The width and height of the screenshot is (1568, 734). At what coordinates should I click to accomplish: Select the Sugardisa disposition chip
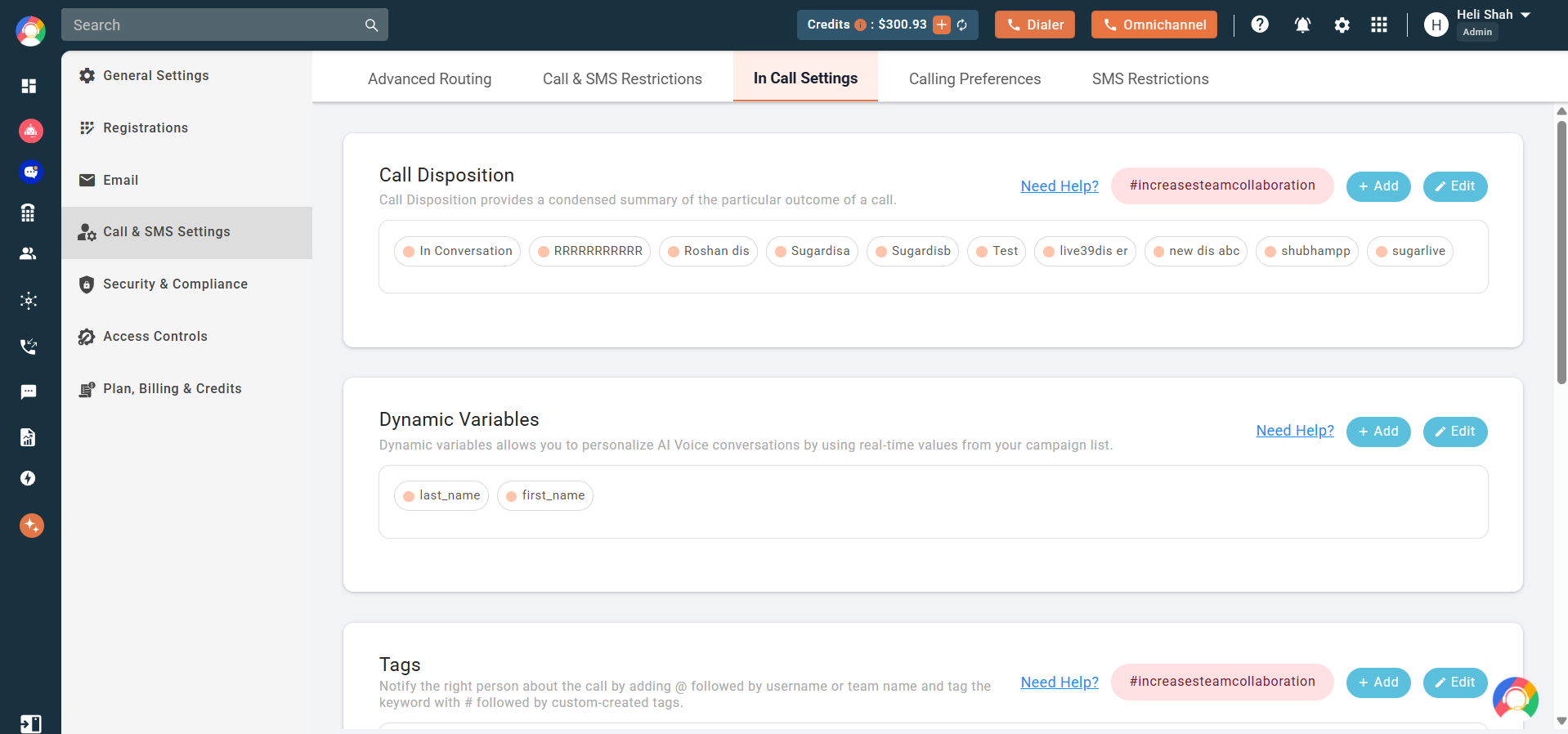[812, 251]
